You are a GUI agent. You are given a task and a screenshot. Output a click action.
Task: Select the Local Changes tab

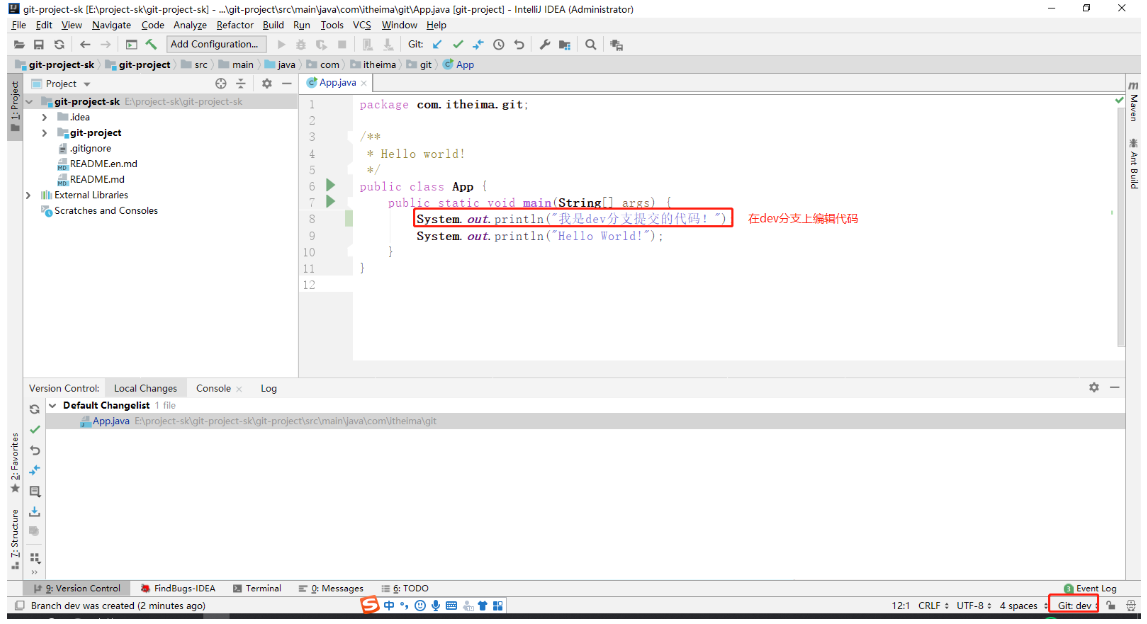click(146, 388)
